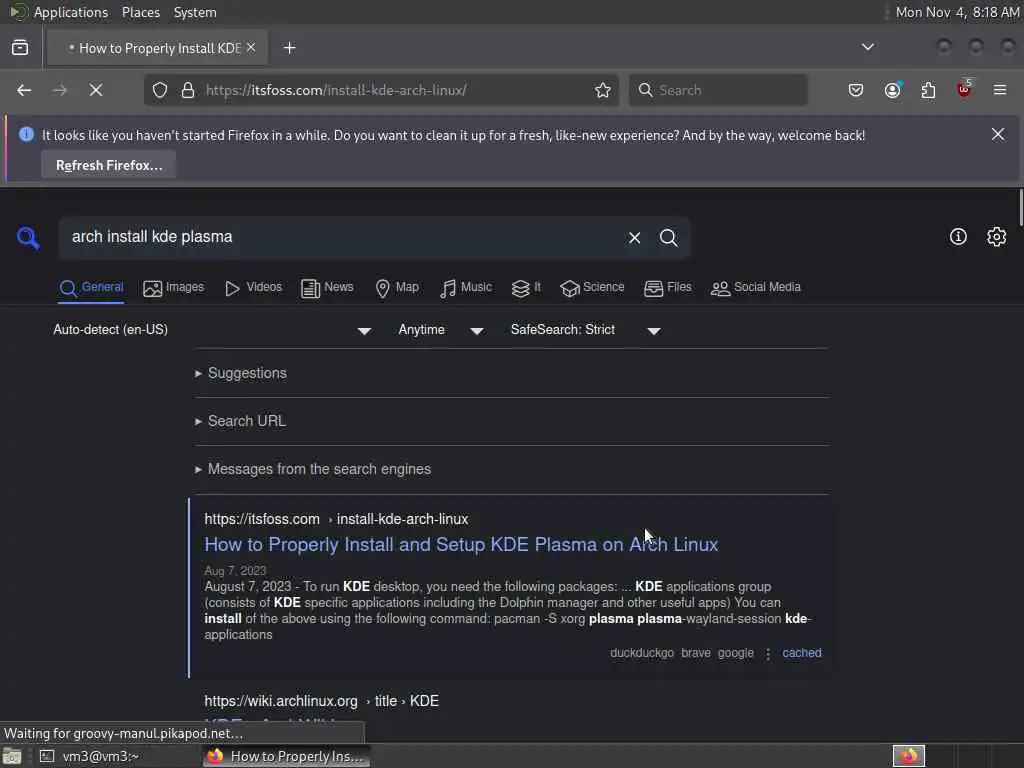This screenshot has height=768, width=1024.
Task: Bookmark this page with the star
Action: click(x=603, y=90)
